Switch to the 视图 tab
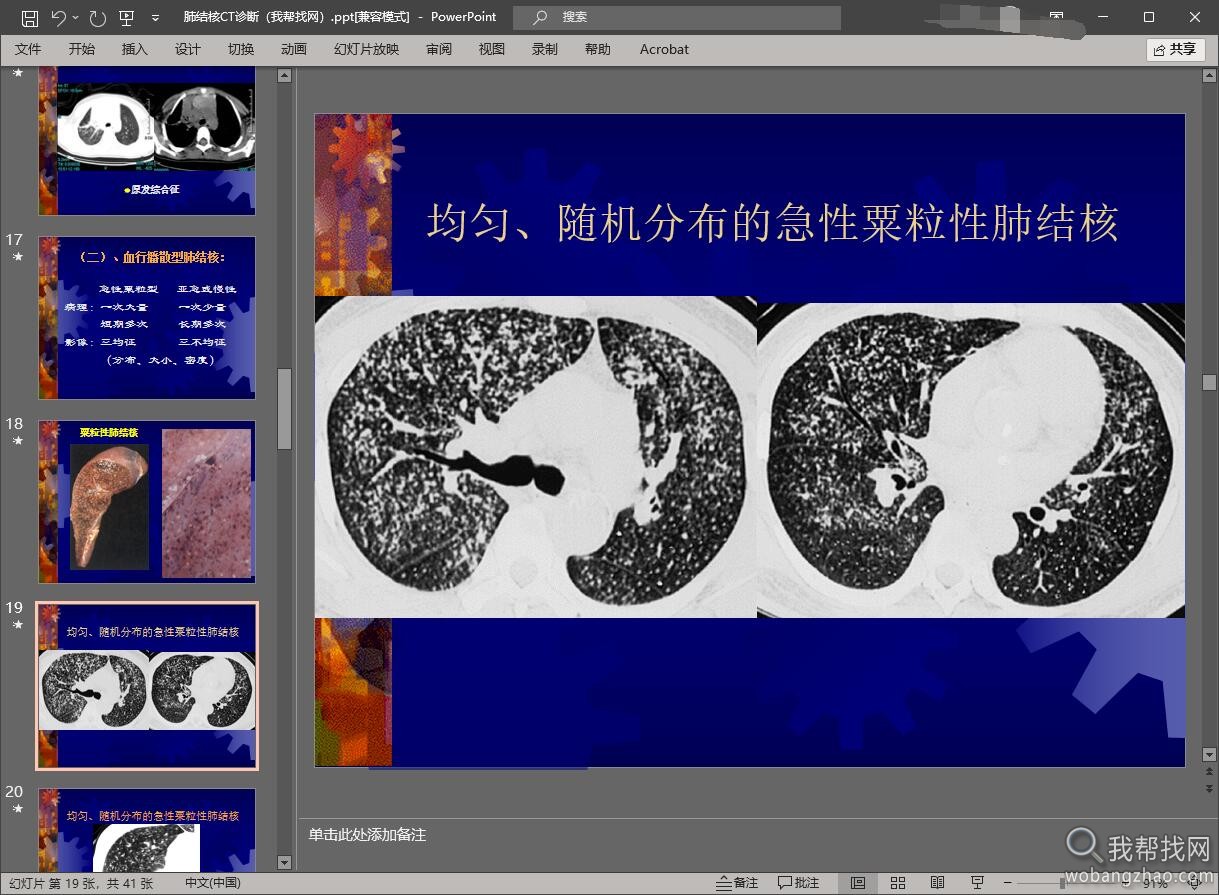This screenshot has width=1219, height=895. pos(491,49)
